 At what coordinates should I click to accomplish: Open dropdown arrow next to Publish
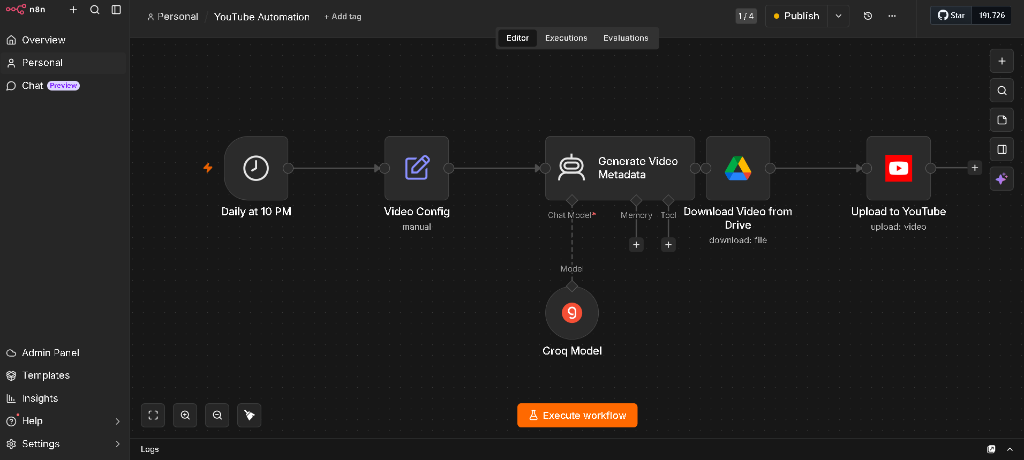pos(838,16)
